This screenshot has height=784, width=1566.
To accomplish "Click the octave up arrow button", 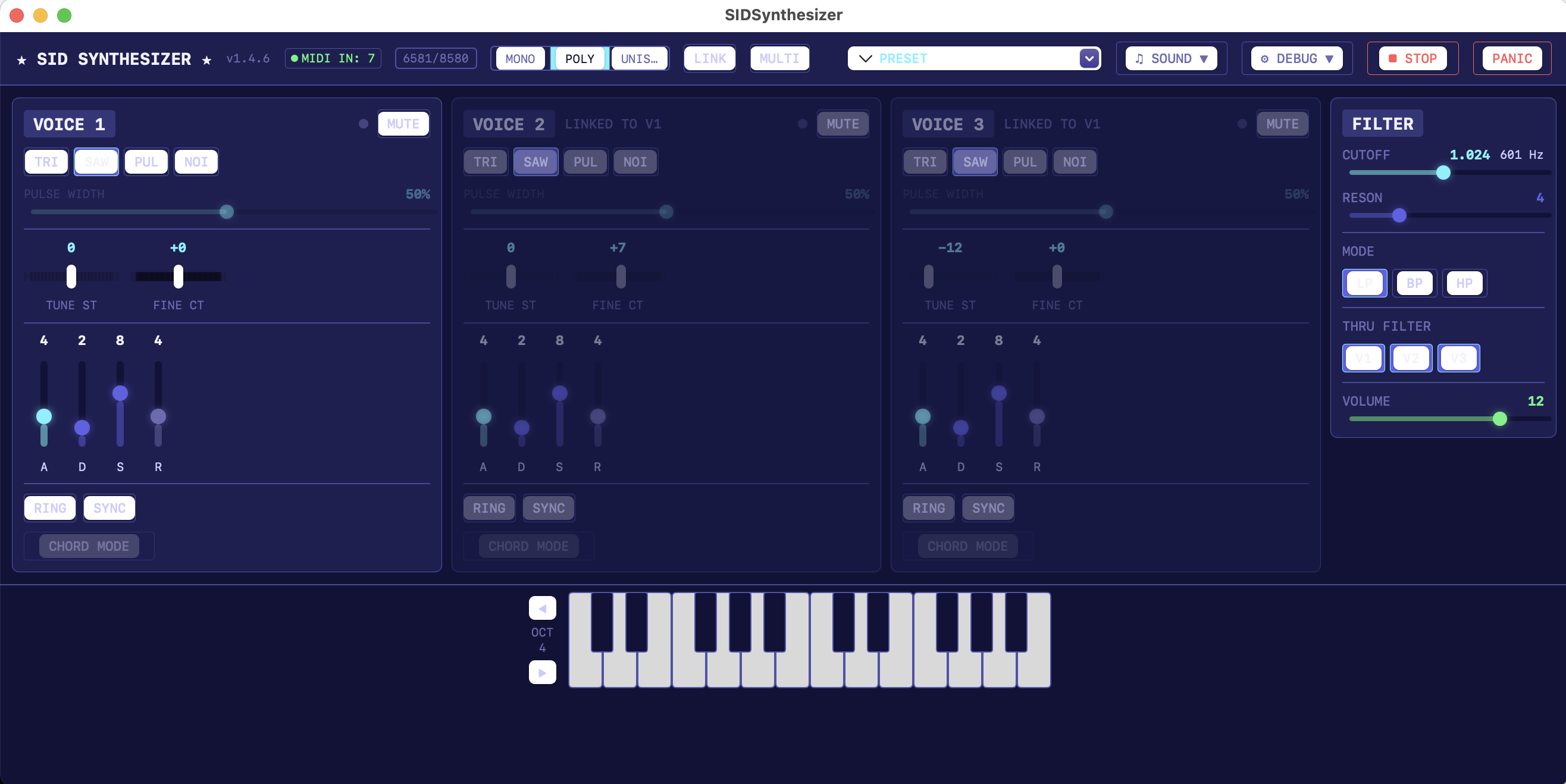I will [x=541, y=673].
